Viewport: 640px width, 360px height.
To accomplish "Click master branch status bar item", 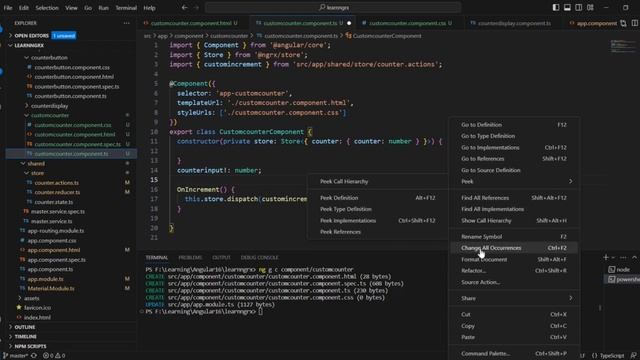I will click(x=16, y=356).
